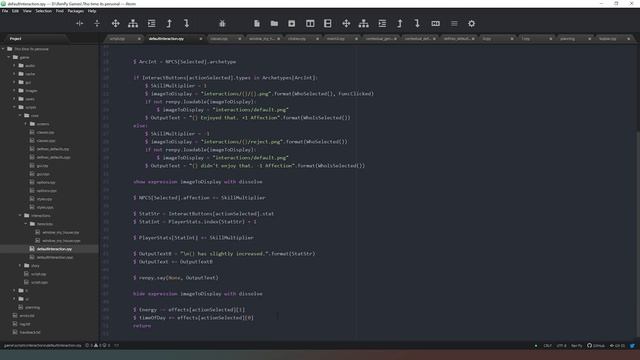Open options.rpy in the tree
This screenshot has width=640, height=360.
click(x=45, y=182)
